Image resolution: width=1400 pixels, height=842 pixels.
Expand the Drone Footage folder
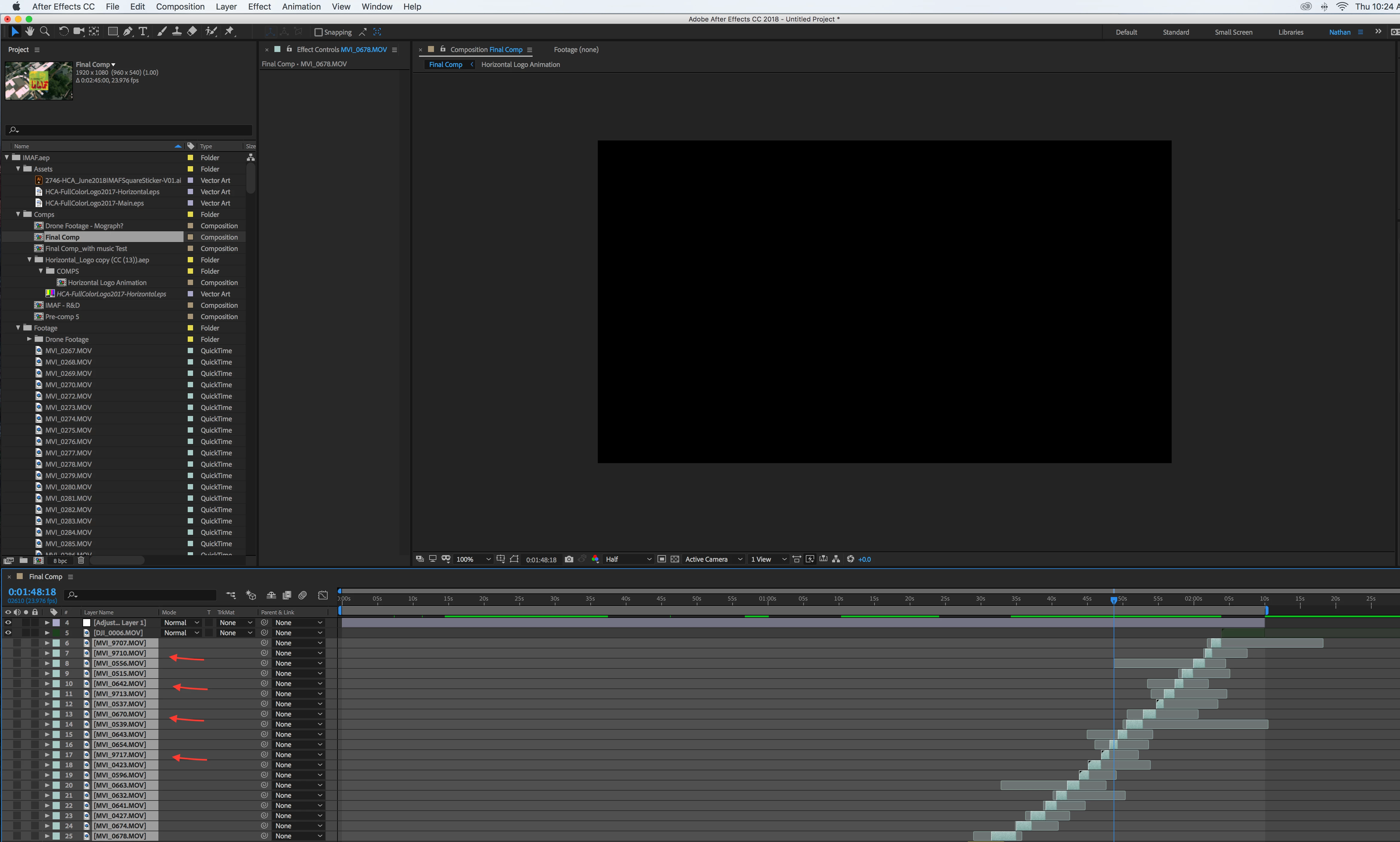click(30, 339)
